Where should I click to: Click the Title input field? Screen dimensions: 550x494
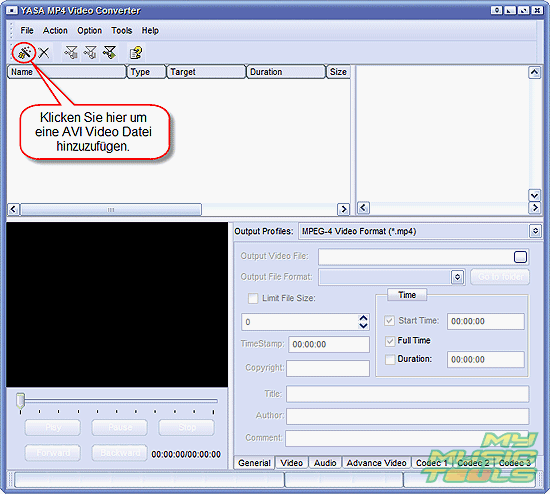[x=408, y=394]
